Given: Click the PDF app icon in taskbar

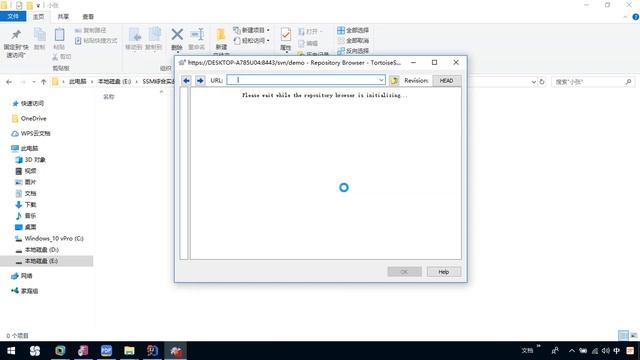Looking at the screenshot, I should point(106,351).
